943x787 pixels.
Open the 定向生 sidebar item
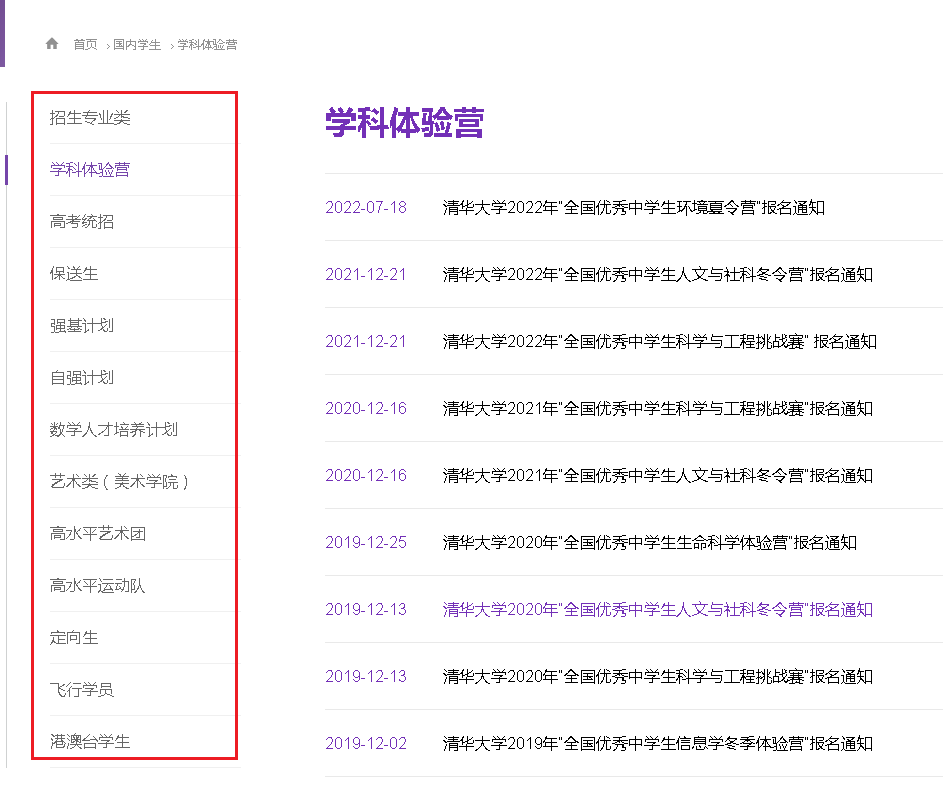point(74,637)
